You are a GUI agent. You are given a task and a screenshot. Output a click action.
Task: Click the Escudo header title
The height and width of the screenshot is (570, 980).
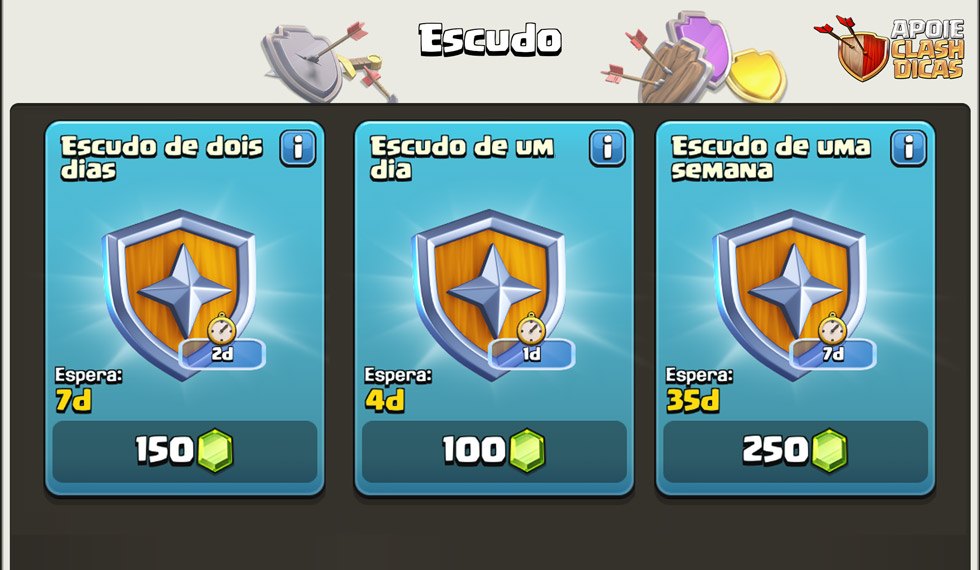point(490,39)
